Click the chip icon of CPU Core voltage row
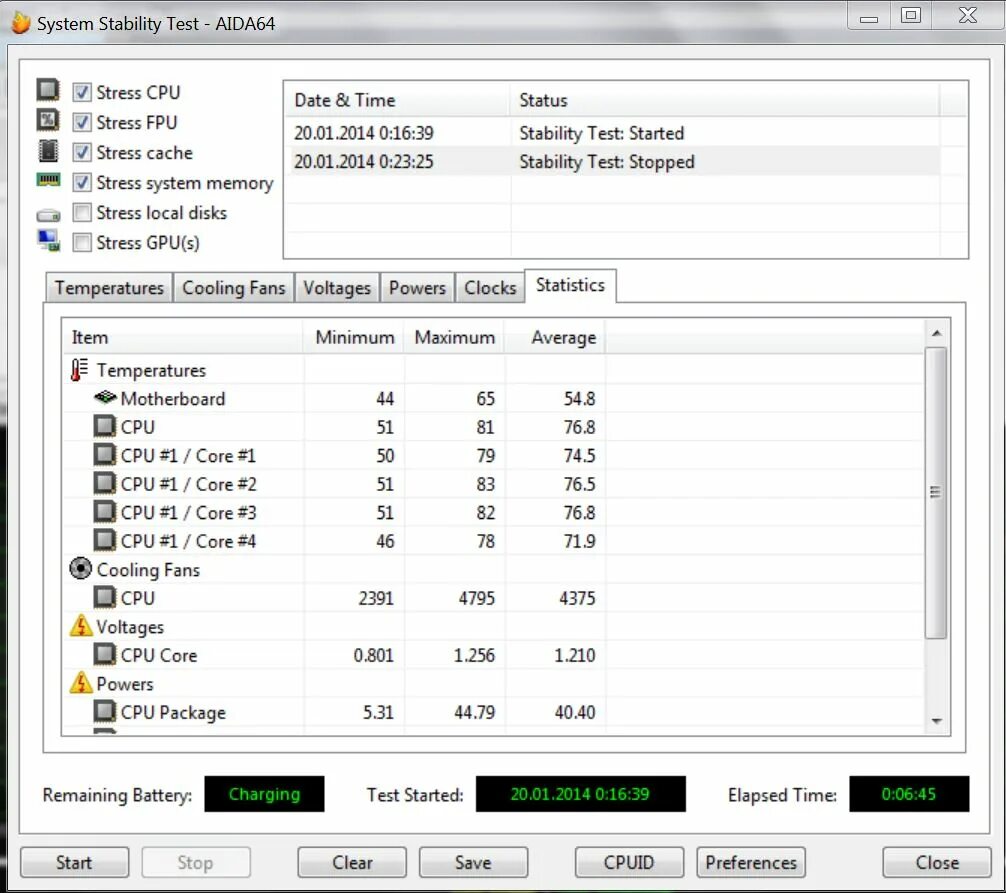This screenshot has width=1006, height=893. point(105,654)
